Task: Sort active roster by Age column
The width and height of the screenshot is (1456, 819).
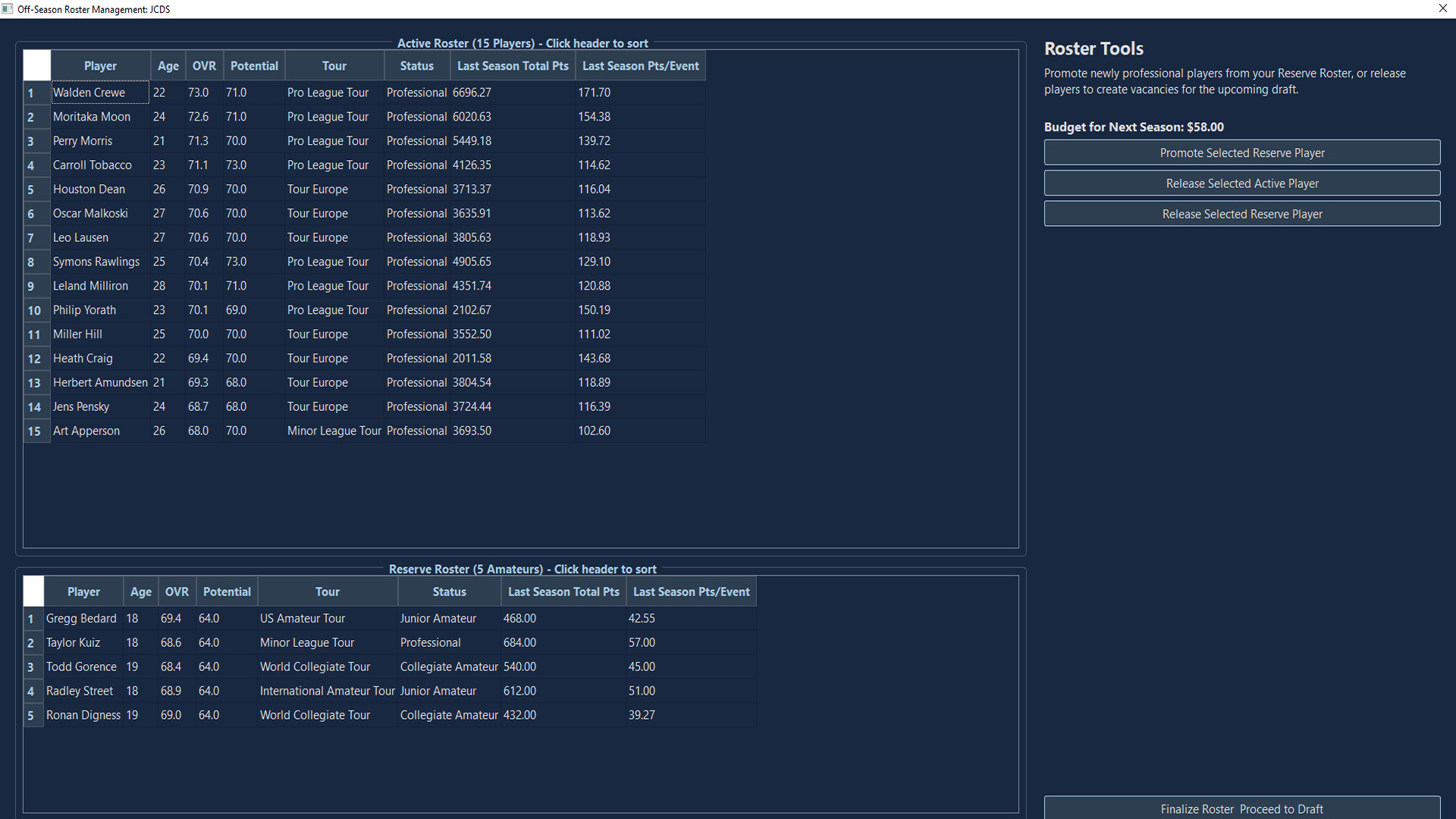Action: [x=168, y=65]
